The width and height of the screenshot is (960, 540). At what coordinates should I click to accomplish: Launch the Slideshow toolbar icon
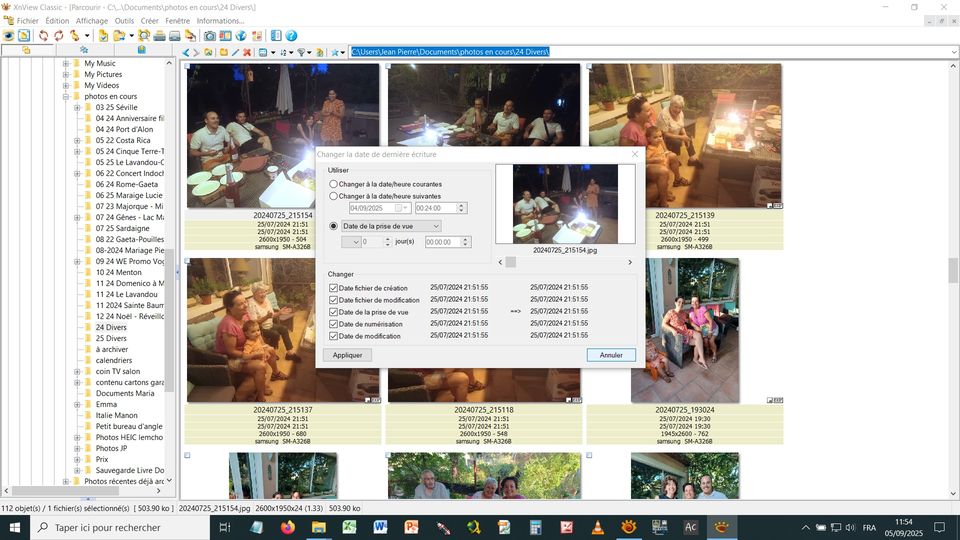click(225, 36)
